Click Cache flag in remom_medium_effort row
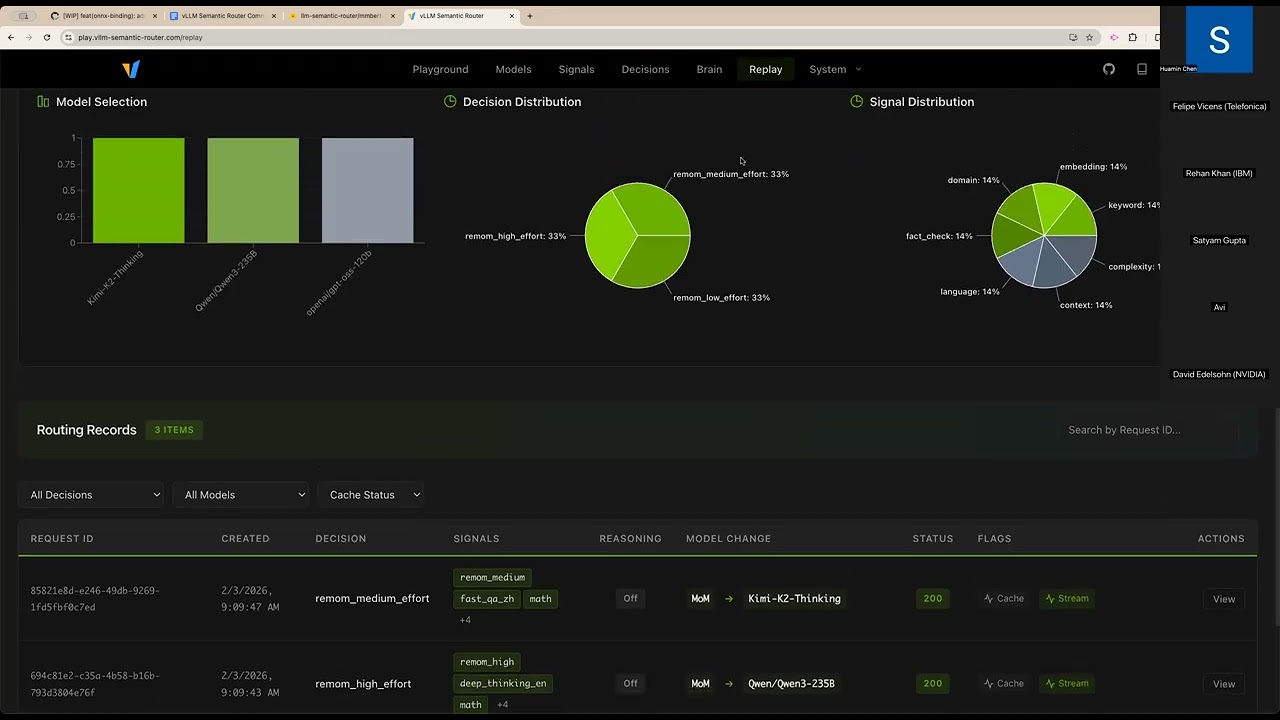Screen dimensions: 1280x720 pos(1004,598)
